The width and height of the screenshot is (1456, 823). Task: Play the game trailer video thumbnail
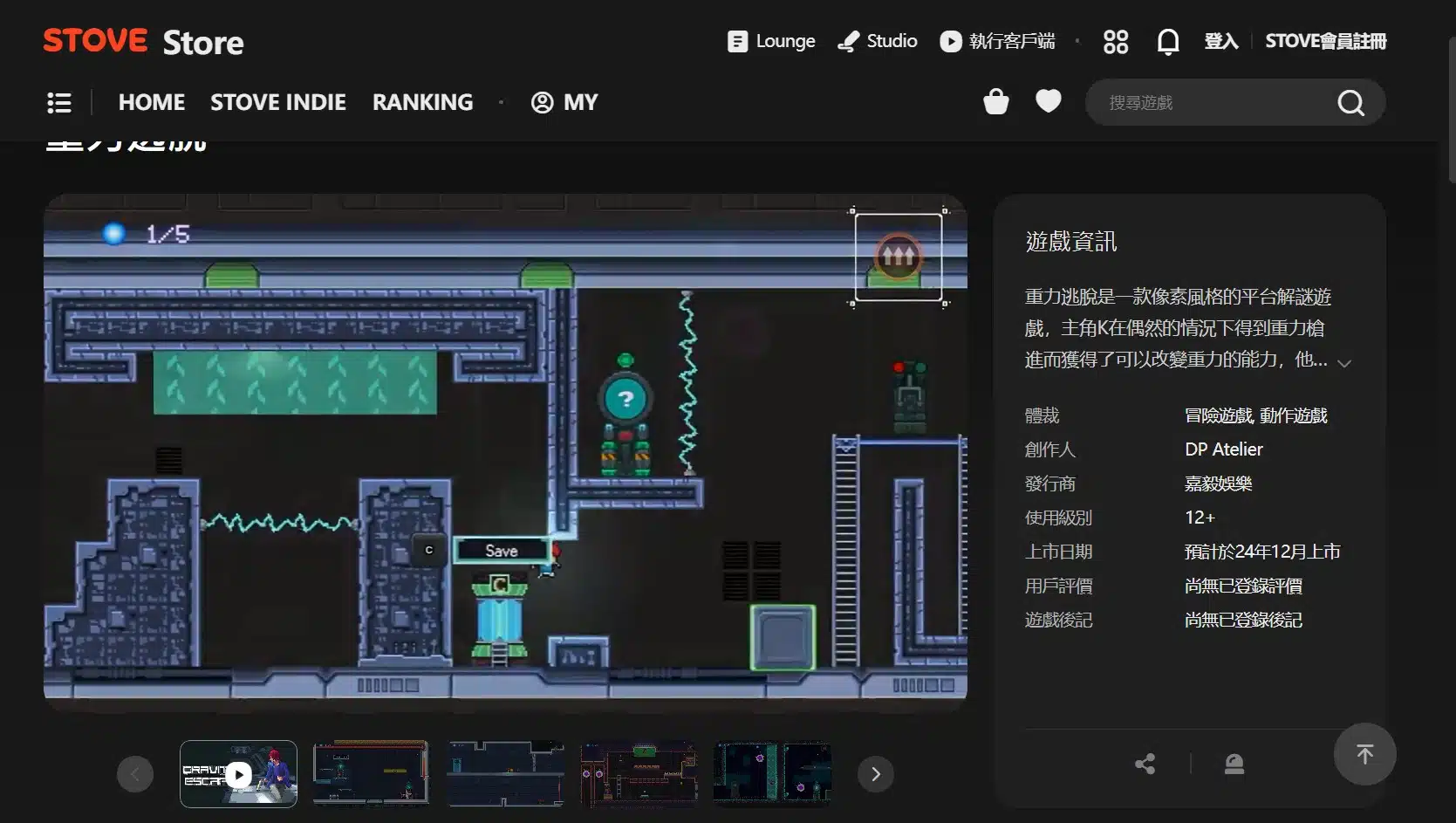(x=238, y=774)
